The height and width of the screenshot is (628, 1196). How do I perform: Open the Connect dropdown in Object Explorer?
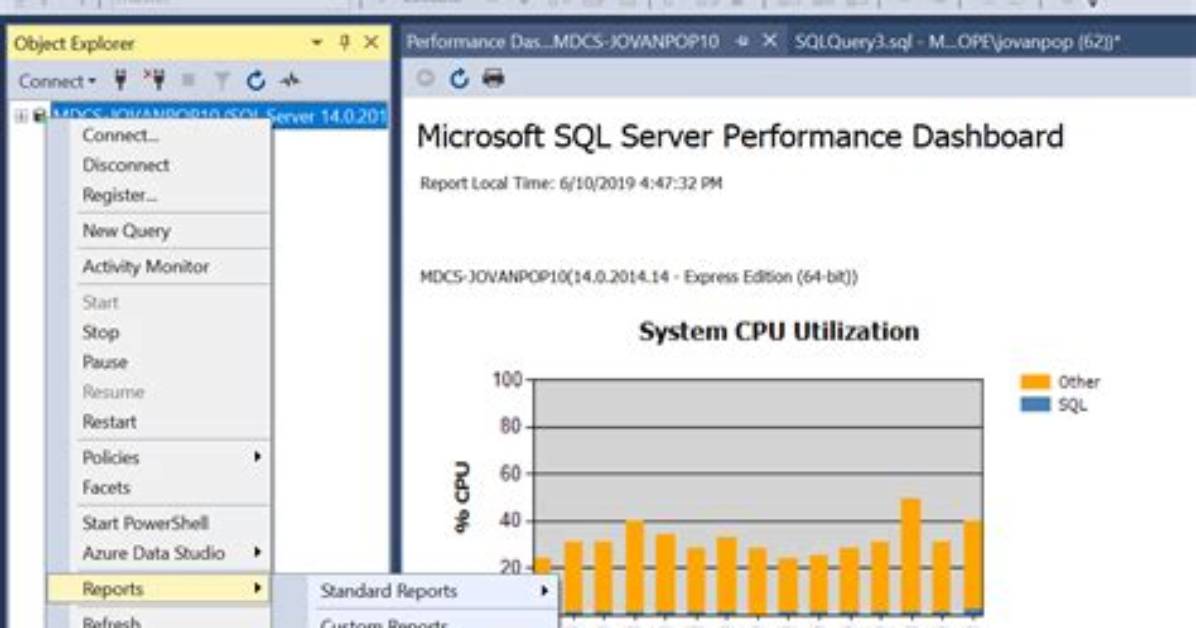(x=57, y=81)
